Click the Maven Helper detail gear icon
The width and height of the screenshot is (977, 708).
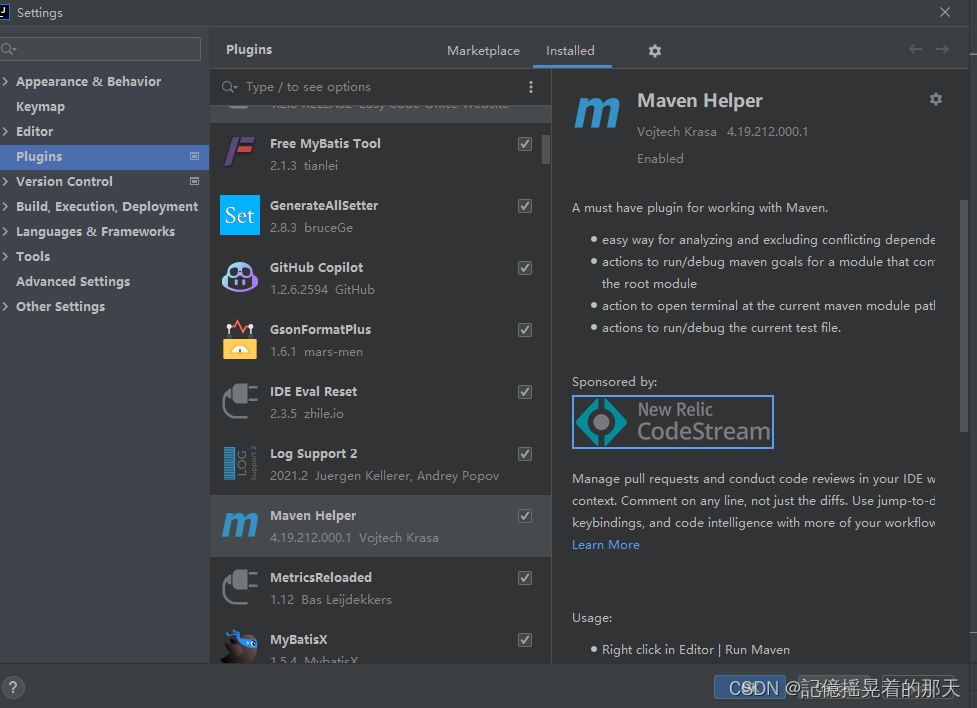pos(935,99)
